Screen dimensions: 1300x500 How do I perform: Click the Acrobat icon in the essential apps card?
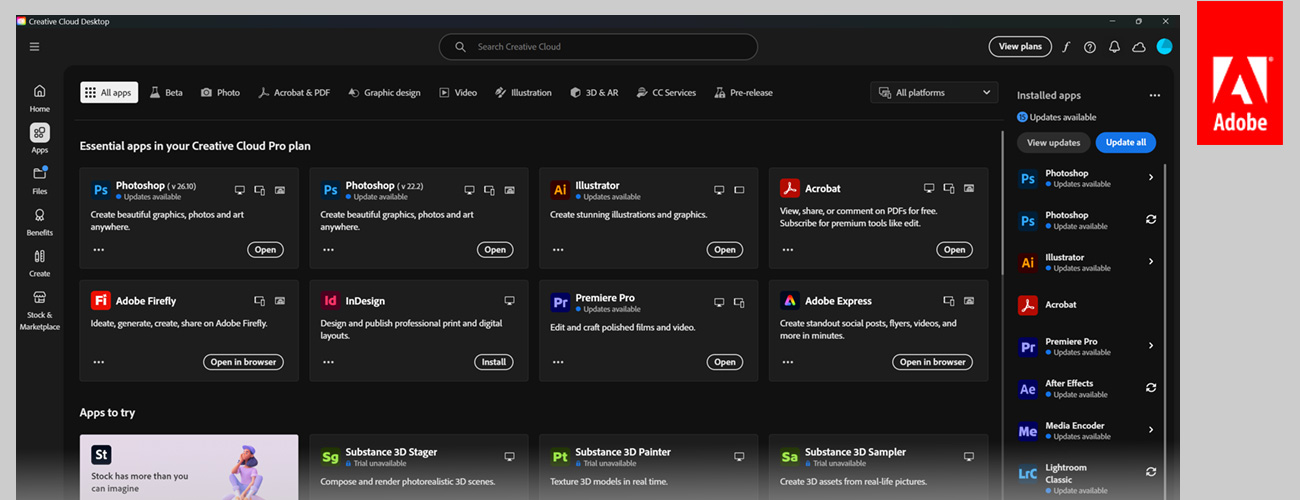[790, 189]
